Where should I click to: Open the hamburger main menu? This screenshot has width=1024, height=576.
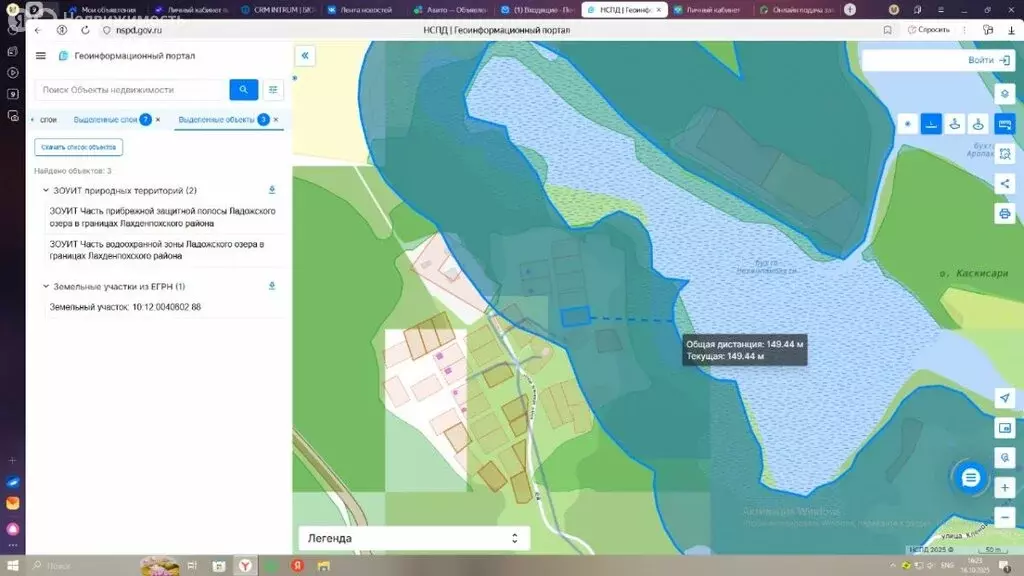41,57
